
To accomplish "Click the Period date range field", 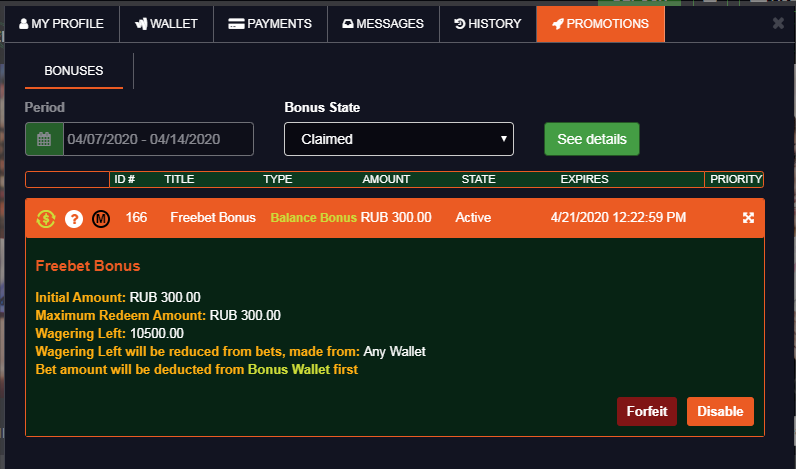I will pyautogui.click(x=158, y=139).
